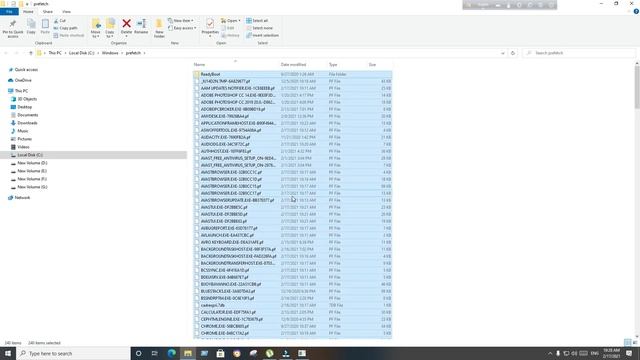Switch to the View ribbon tab
Image resolution: width=640 pixels, height=360 pixels.
pos(66,11)
